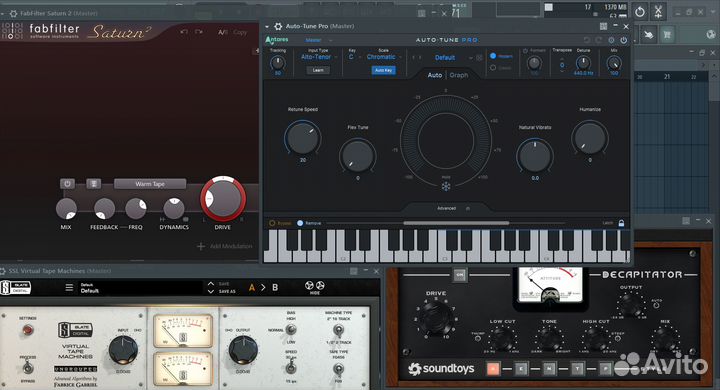720x390 pixels.
Task: Switch to Auto mode tab in Auto-Tune
Action: 434,75
